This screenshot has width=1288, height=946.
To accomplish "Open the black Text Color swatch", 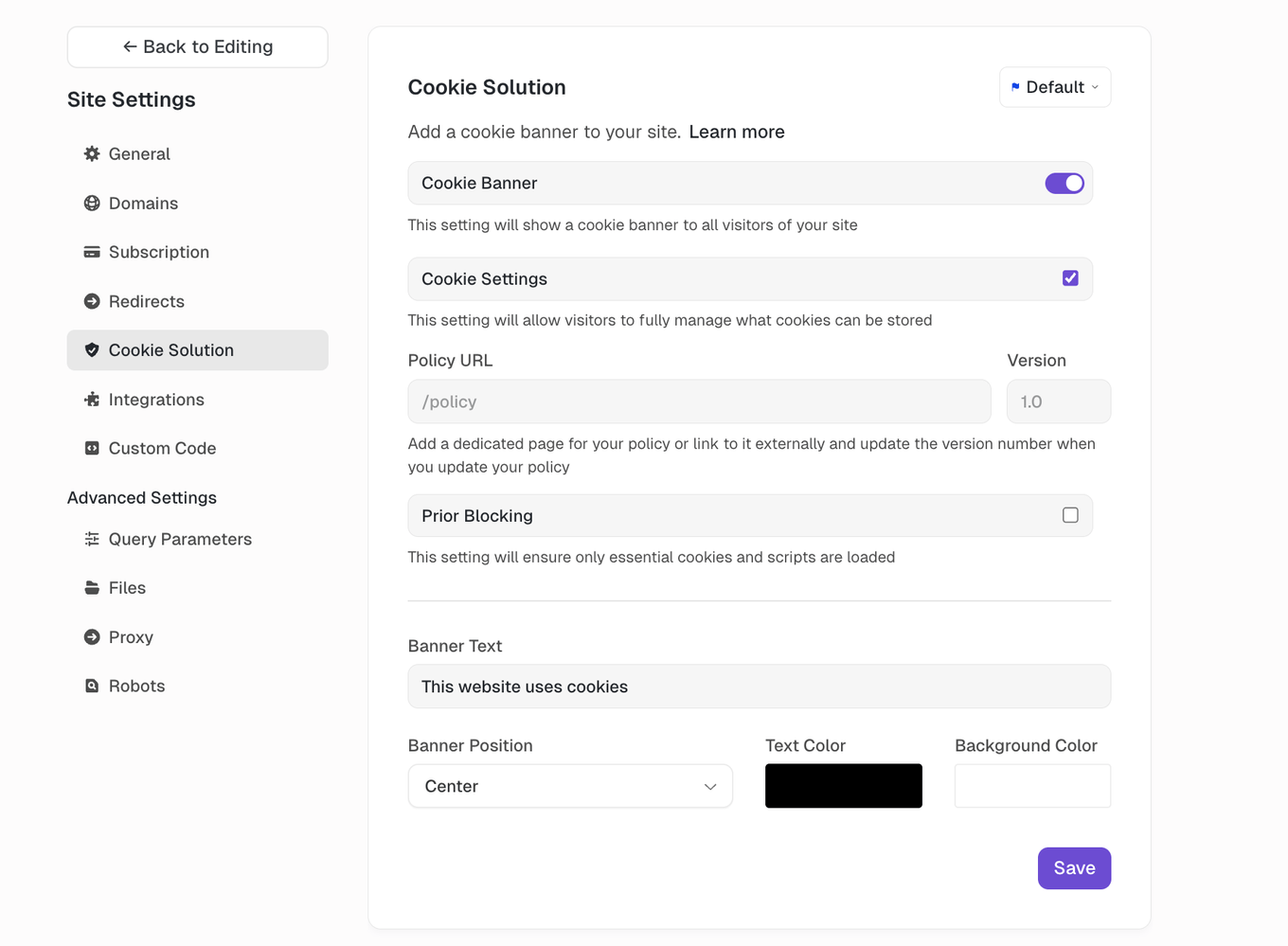I will point(843,786).
